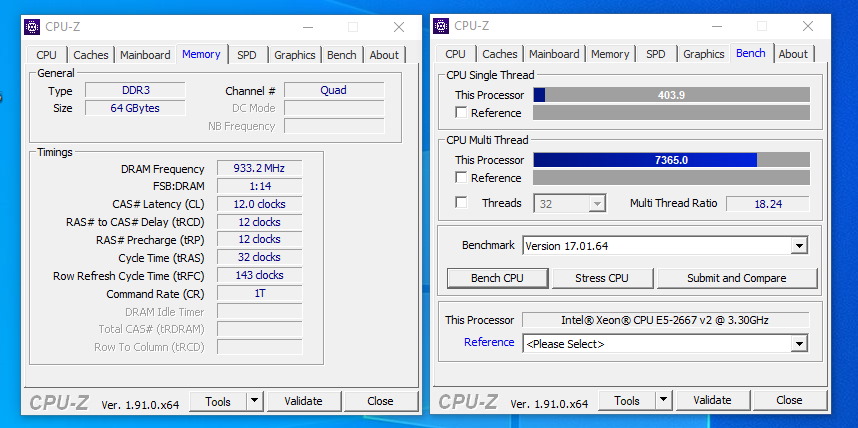Enable Multi Thread Reference checkbox
The width and height of the screenshot is (858, 428).
pos(461,178)
